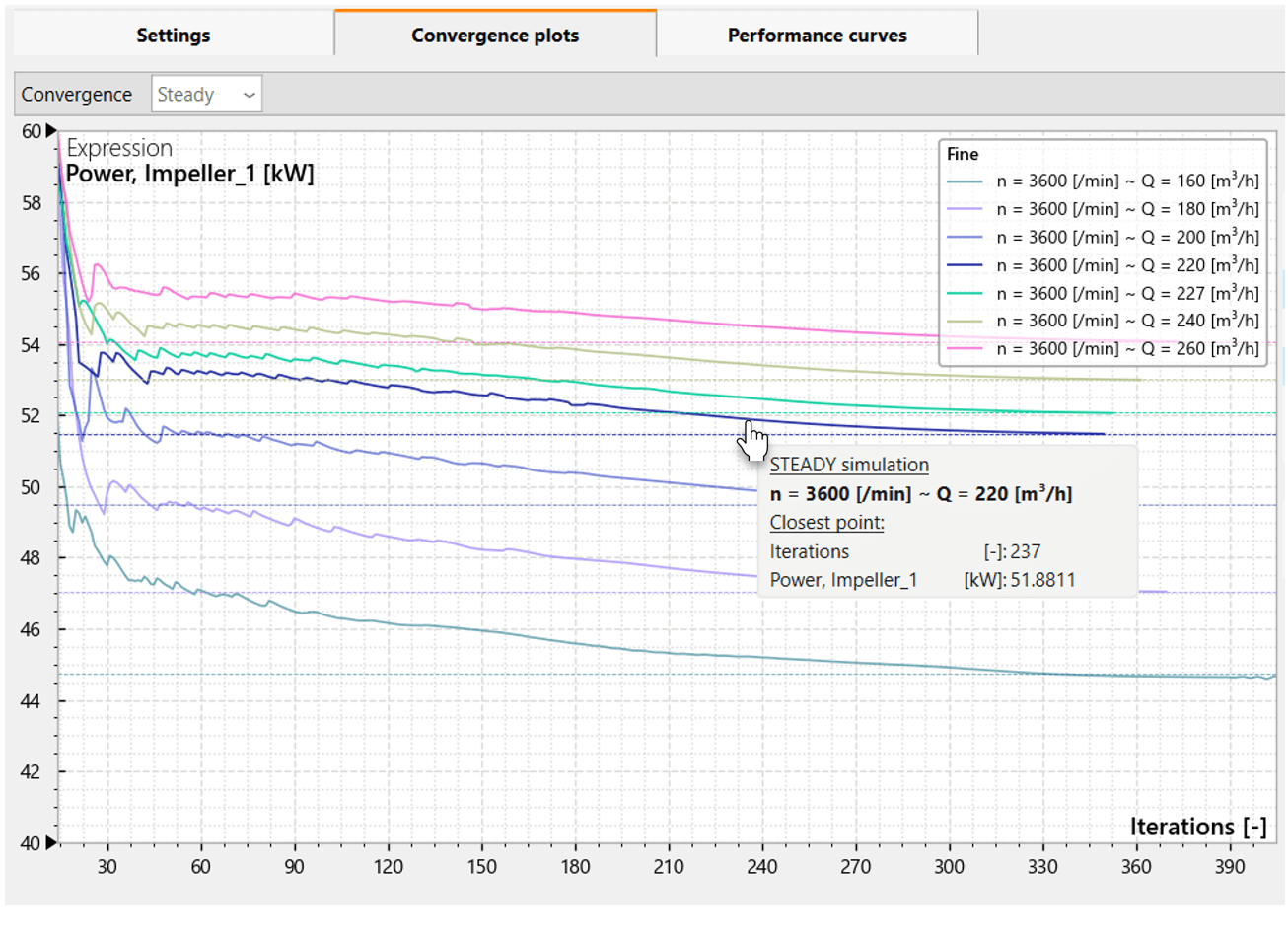This screenshot has height=939, width=1288.
Task: Click the bold n = 3600 tooltip line
Action: click(x=921, y=493)
